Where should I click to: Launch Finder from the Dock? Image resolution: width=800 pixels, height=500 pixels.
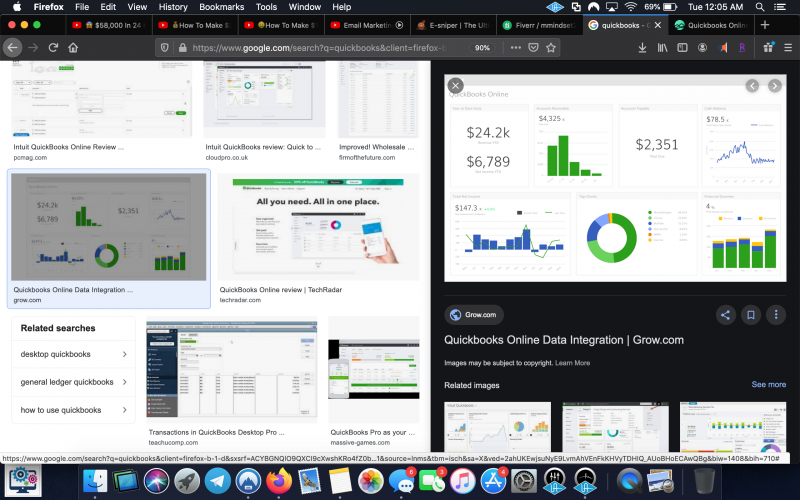(95, 481)
